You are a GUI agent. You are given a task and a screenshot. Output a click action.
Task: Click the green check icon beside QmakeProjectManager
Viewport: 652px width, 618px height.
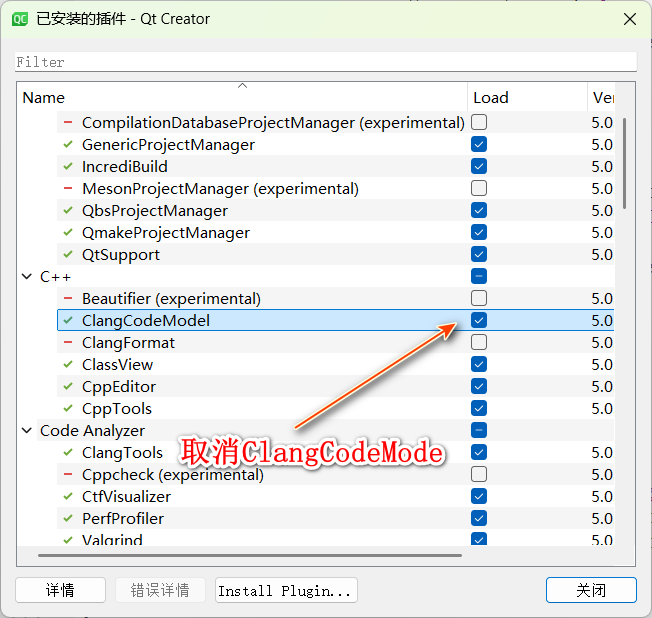tap(68, 232)
